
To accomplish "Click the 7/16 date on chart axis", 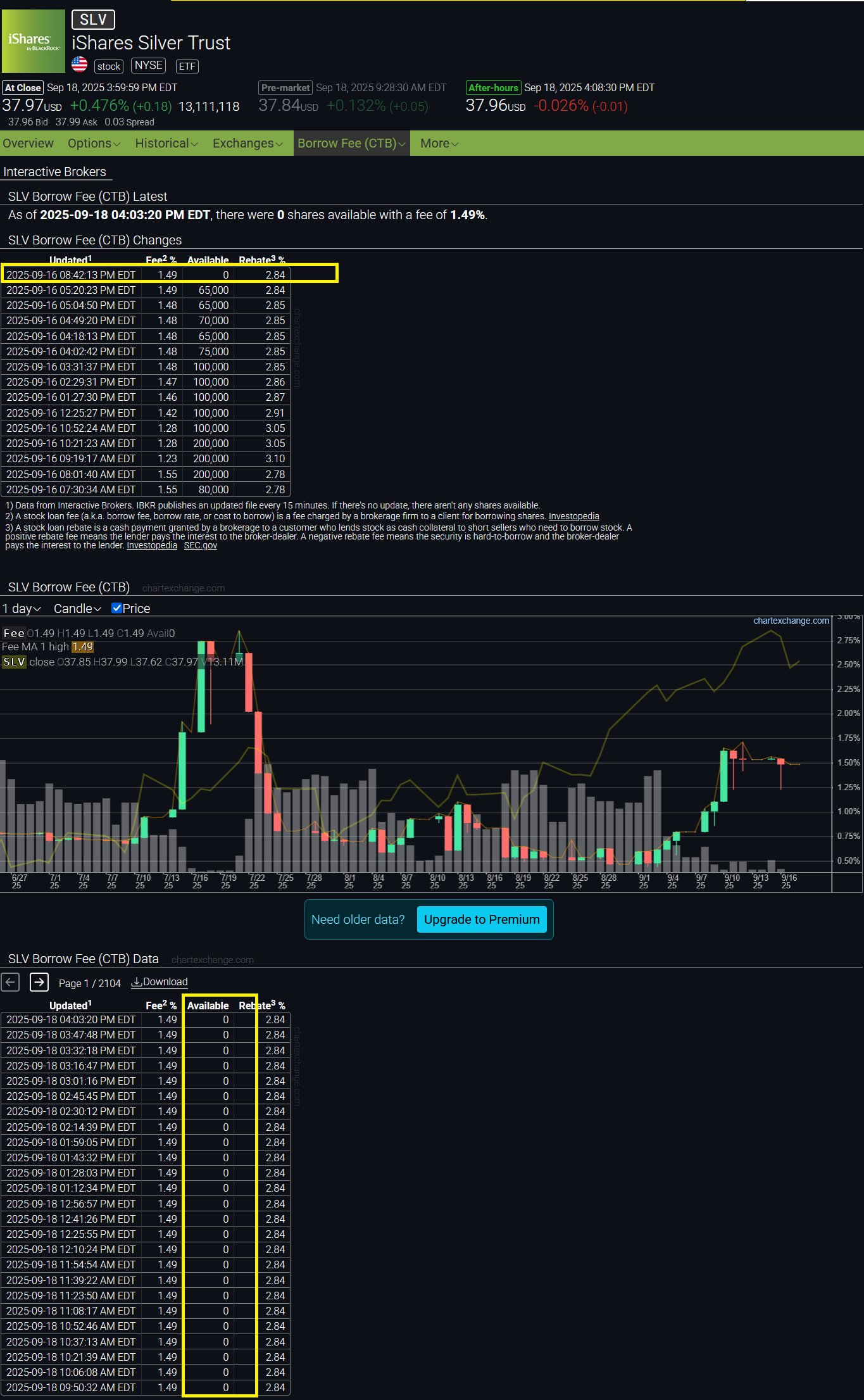I will point(199,881).
